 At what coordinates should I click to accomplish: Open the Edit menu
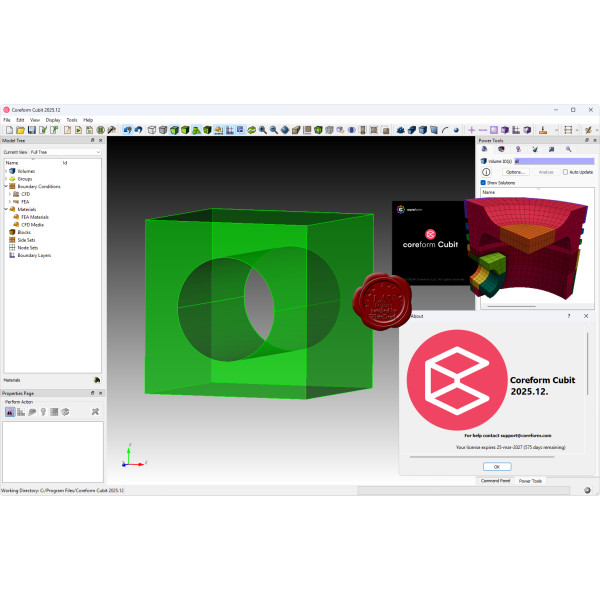pos(20,120)
